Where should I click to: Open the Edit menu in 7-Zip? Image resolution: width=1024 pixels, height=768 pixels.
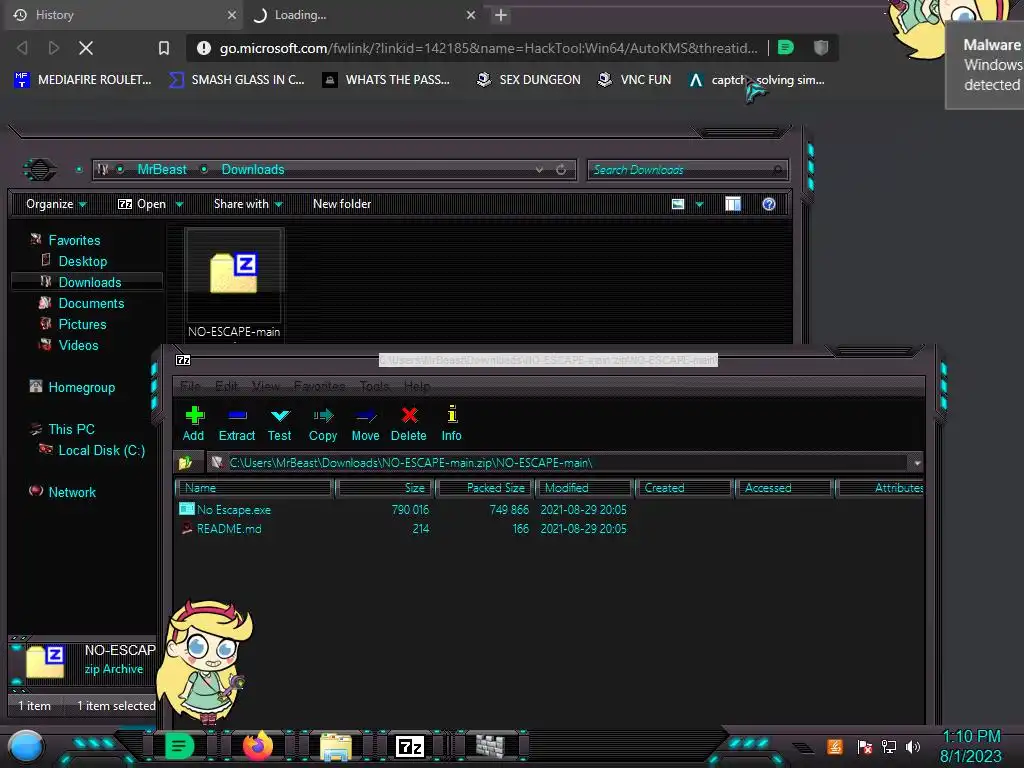pos(226,386)
